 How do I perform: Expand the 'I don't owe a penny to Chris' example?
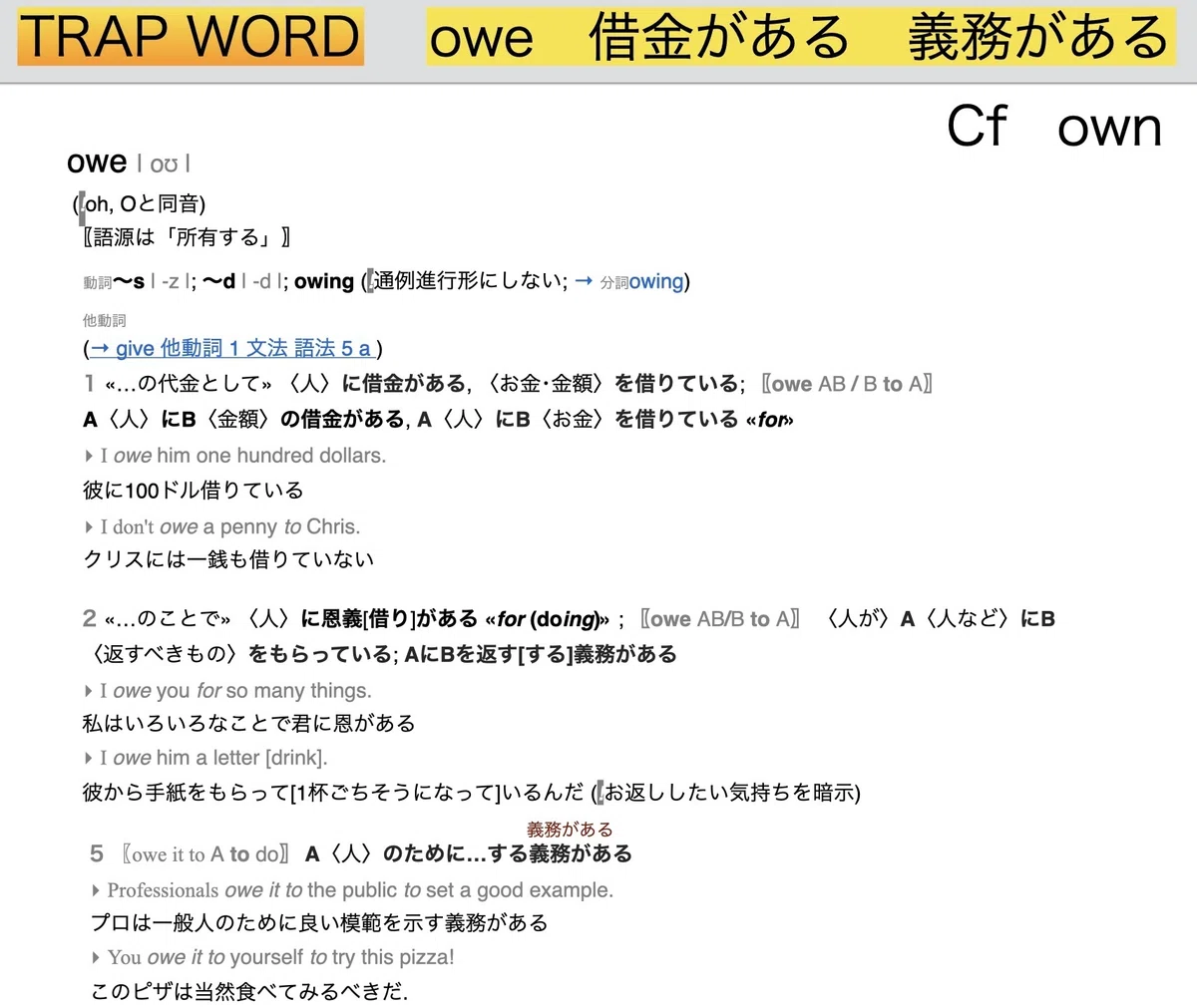click(x=89, y=526)
